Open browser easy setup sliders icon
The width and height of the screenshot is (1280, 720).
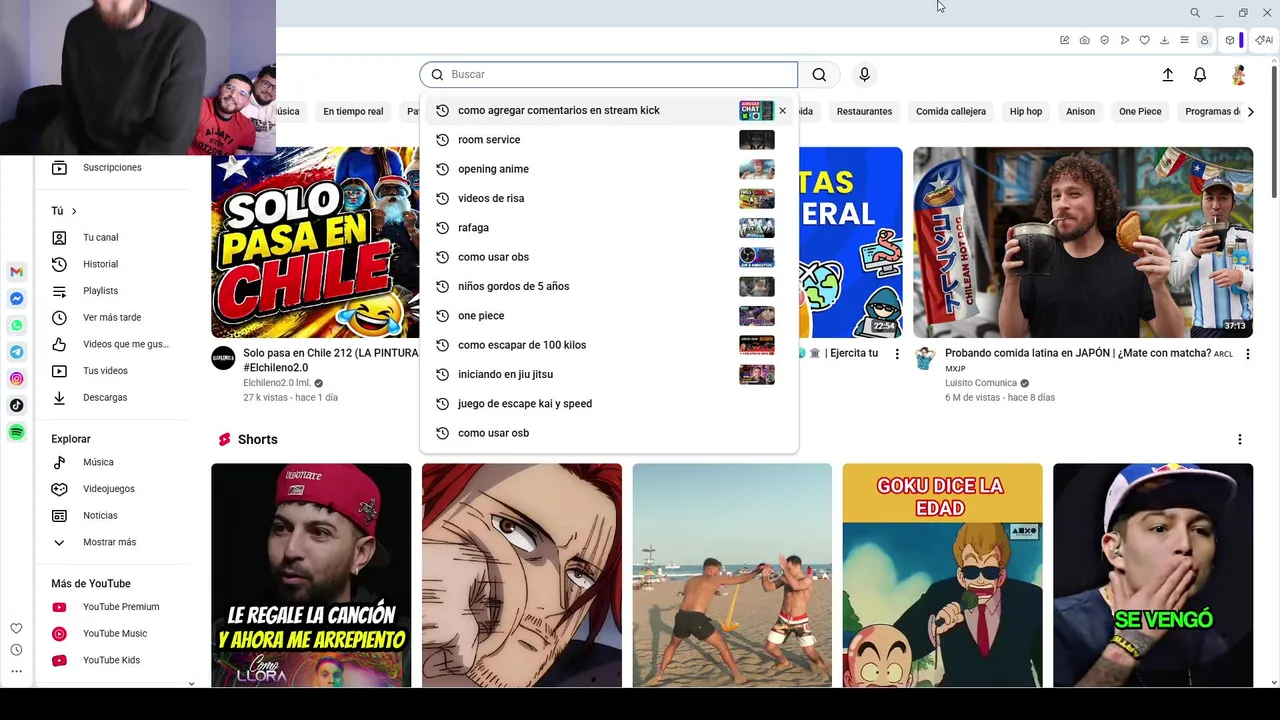coord(1184,40)
